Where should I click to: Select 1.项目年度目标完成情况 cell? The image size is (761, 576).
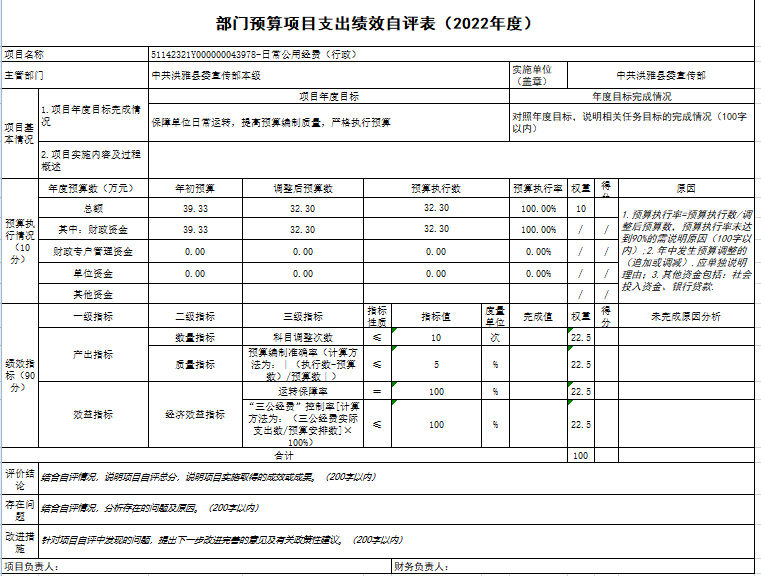click(x=94, y=115)
